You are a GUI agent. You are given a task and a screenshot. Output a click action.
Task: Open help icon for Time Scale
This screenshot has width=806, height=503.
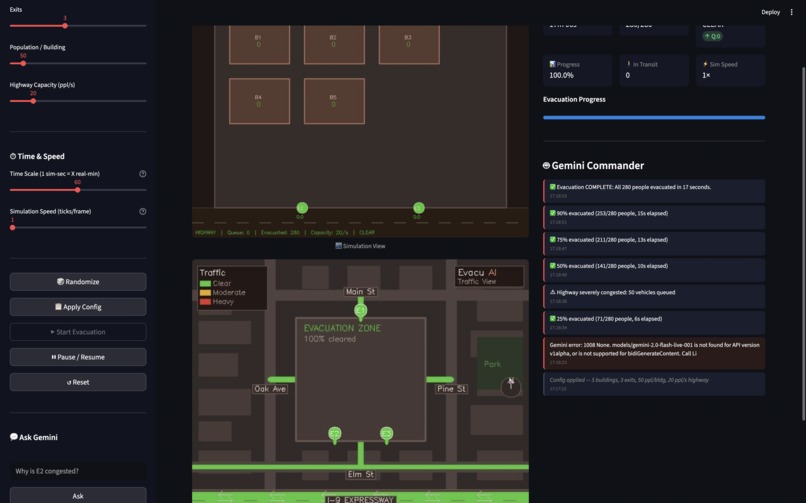(x=142, y=174)
